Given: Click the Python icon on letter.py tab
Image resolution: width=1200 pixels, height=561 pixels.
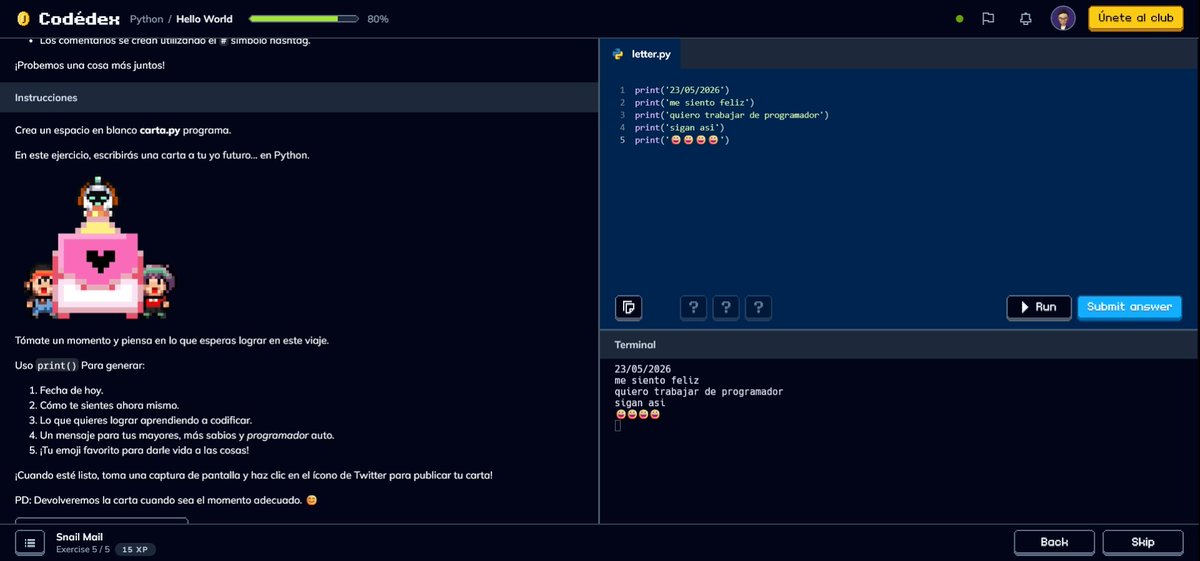Looking at the screenshot, I should 619,54.
